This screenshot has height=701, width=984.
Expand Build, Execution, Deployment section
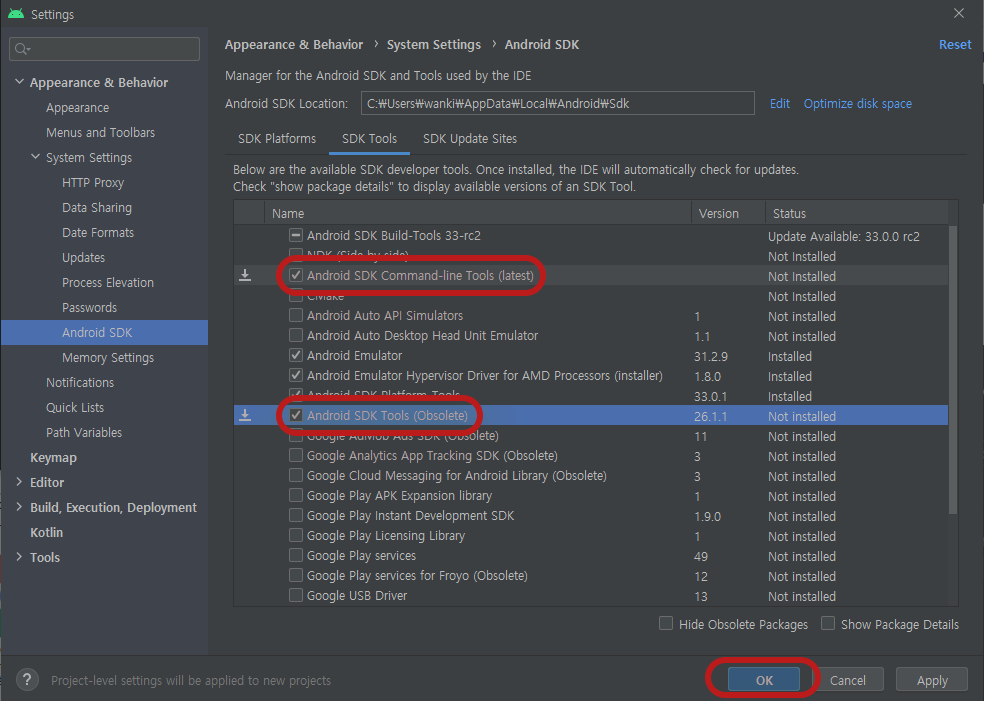(x=19, y=507)
